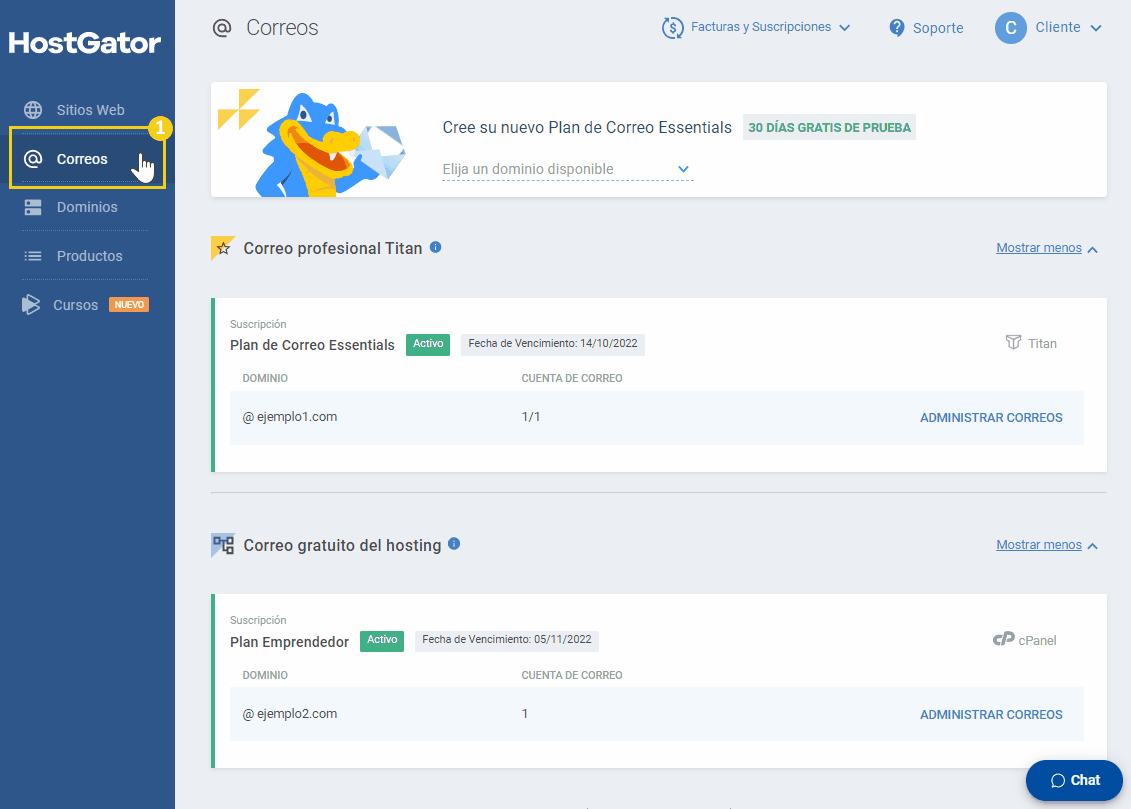
Task: Click the @ icon beside Correos in sidebar
Action: coord(33,159)
